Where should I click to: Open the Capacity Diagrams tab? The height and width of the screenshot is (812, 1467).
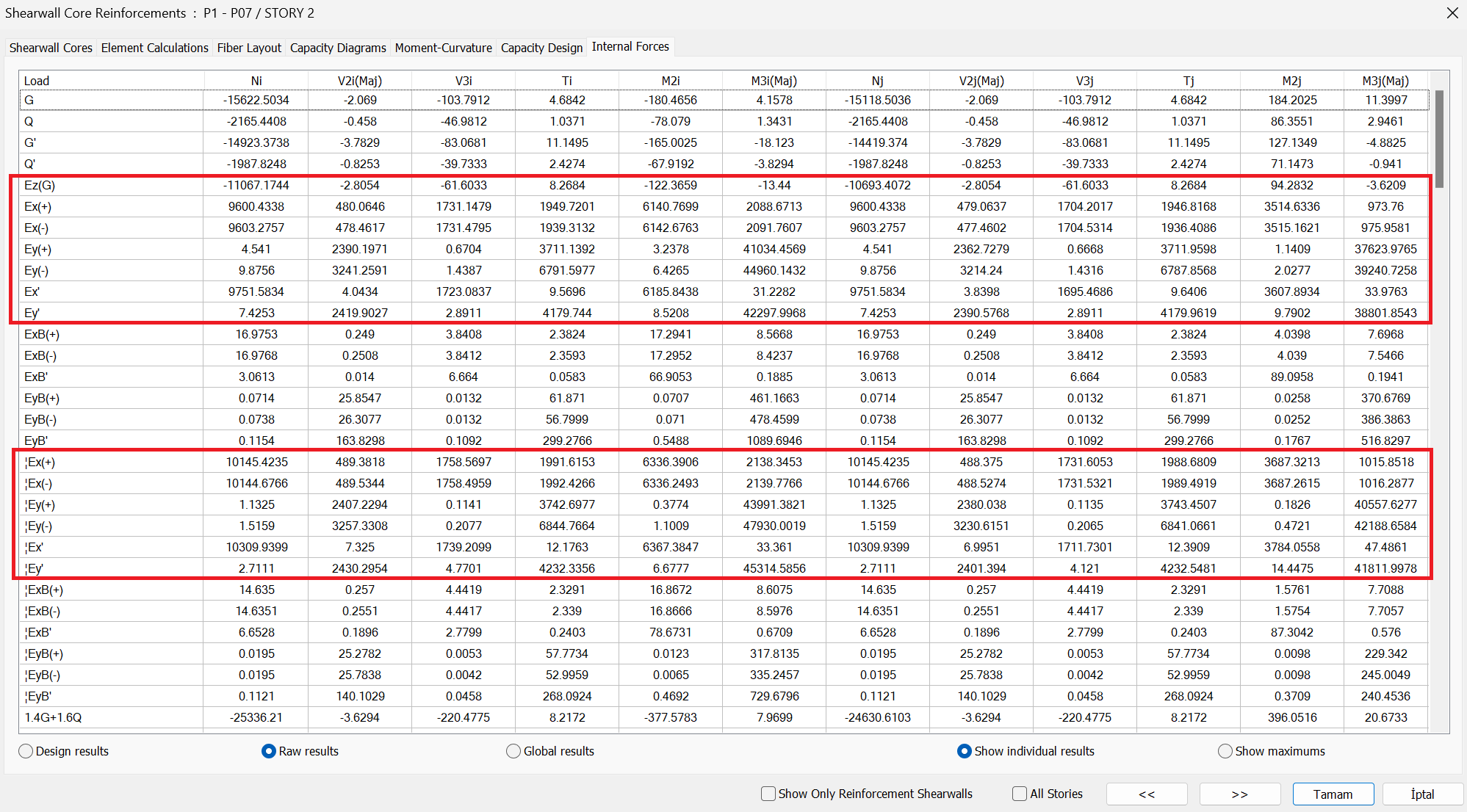pyautogui.click(x=338, y=48)
